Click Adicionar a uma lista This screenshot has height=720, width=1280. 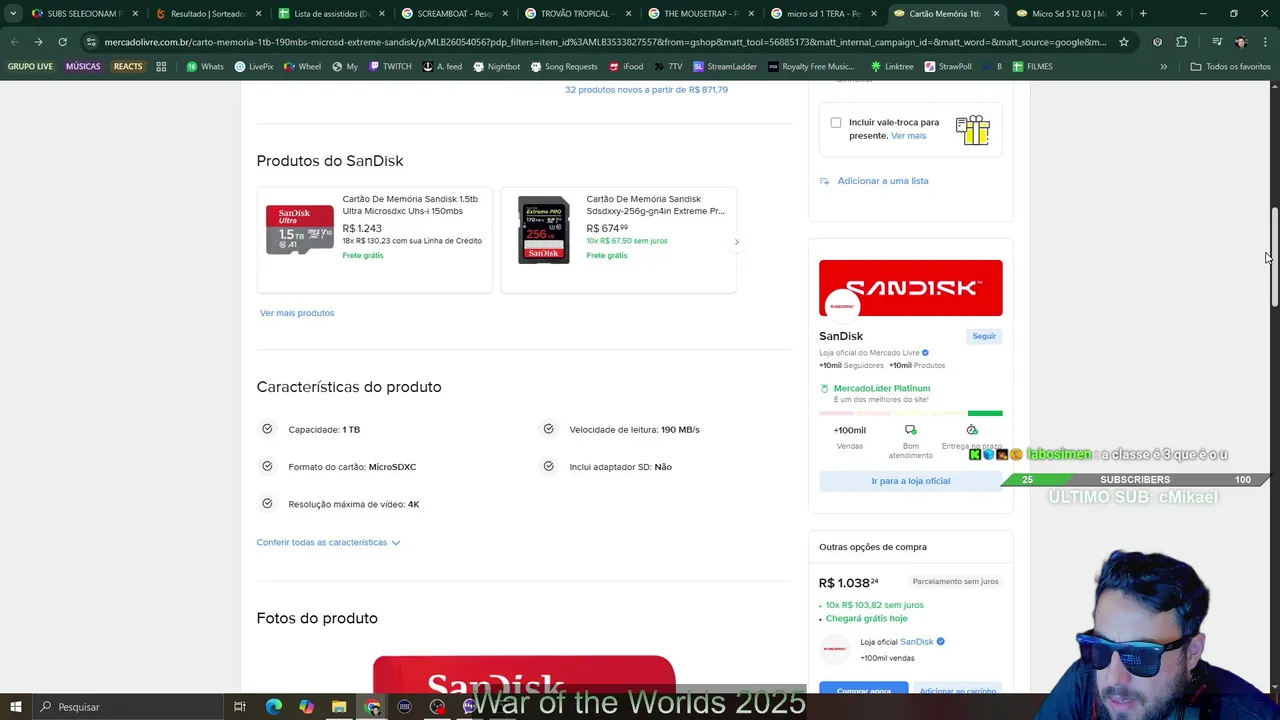tap(874, 181)
